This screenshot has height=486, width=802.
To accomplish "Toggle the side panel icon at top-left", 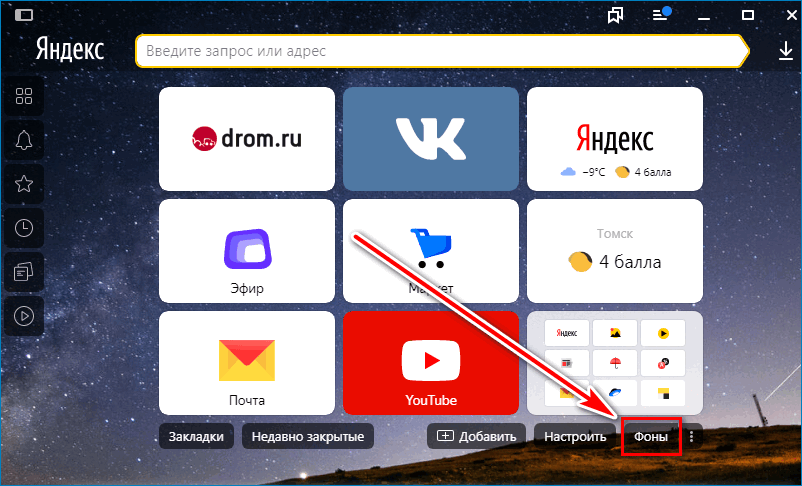I will pyautogui.click(x=24, y=15).
